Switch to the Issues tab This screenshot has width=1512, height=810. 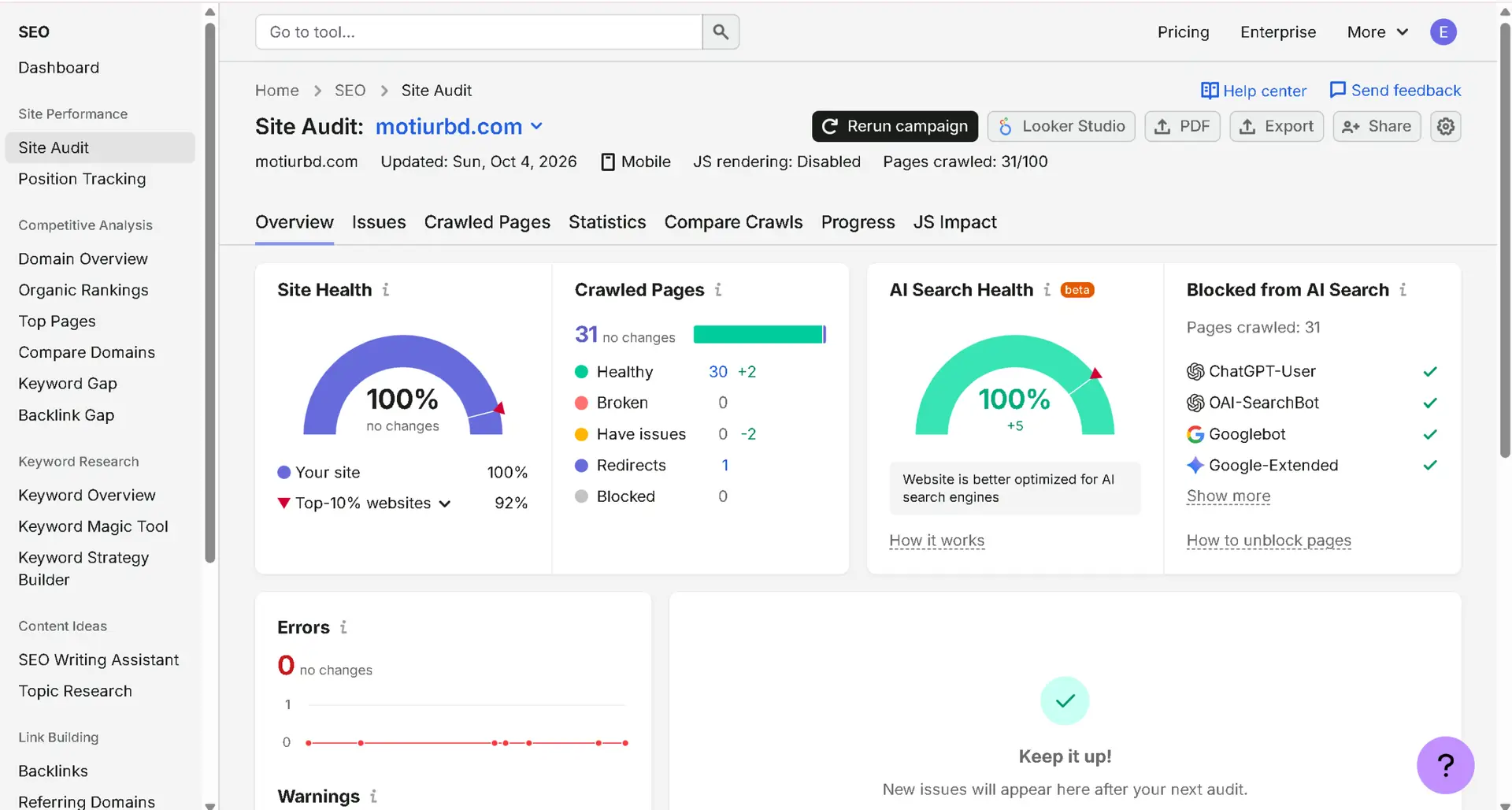pos(379,222)
